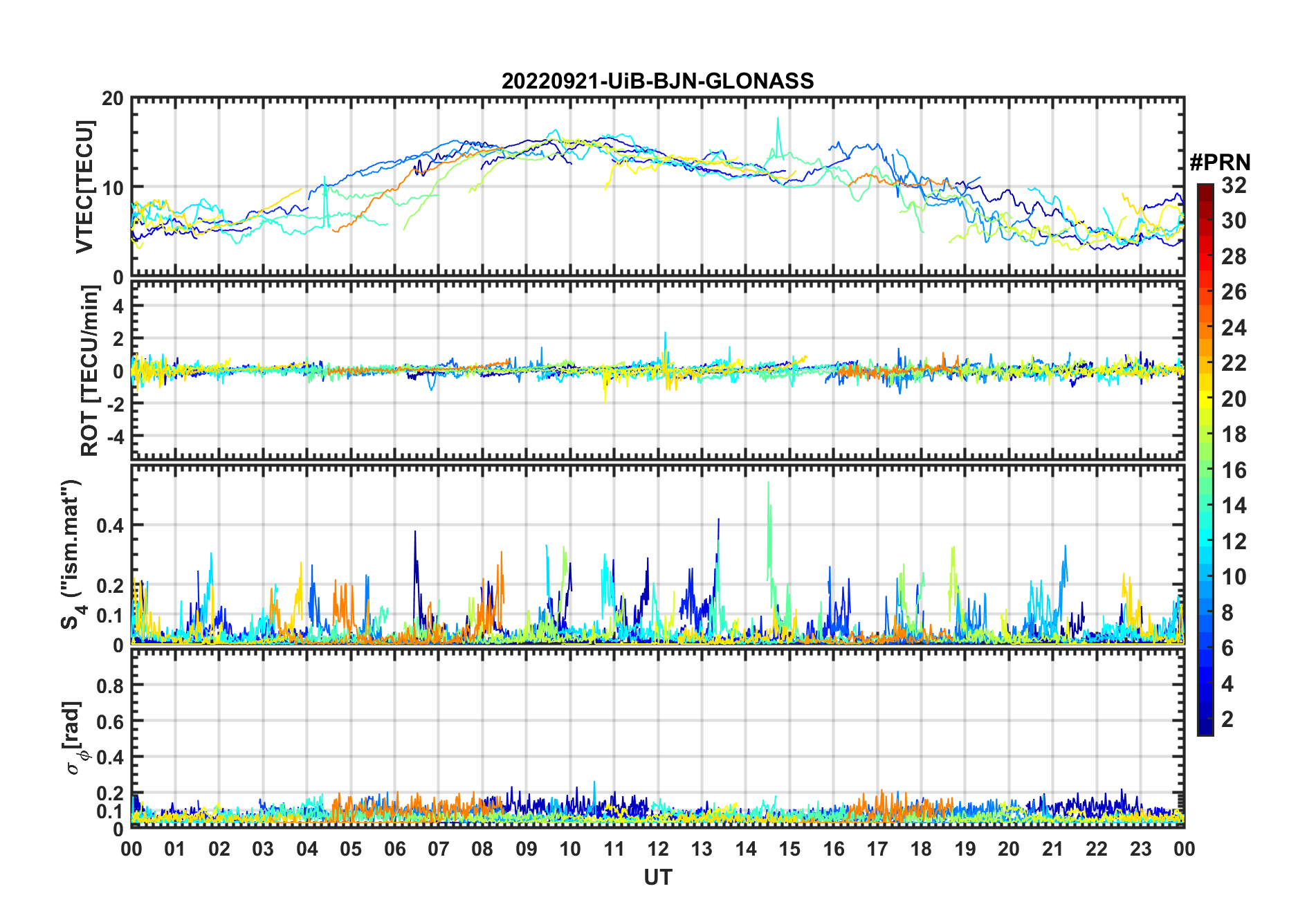Click x-axis hour tick label 22
The height and width of the screenshot is (920, 1316).
pos(1097,849)
